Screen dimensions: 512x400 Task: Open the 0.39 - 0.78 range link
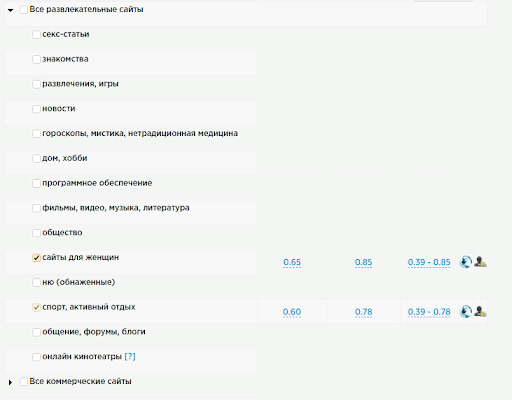[x=429, y=312]
